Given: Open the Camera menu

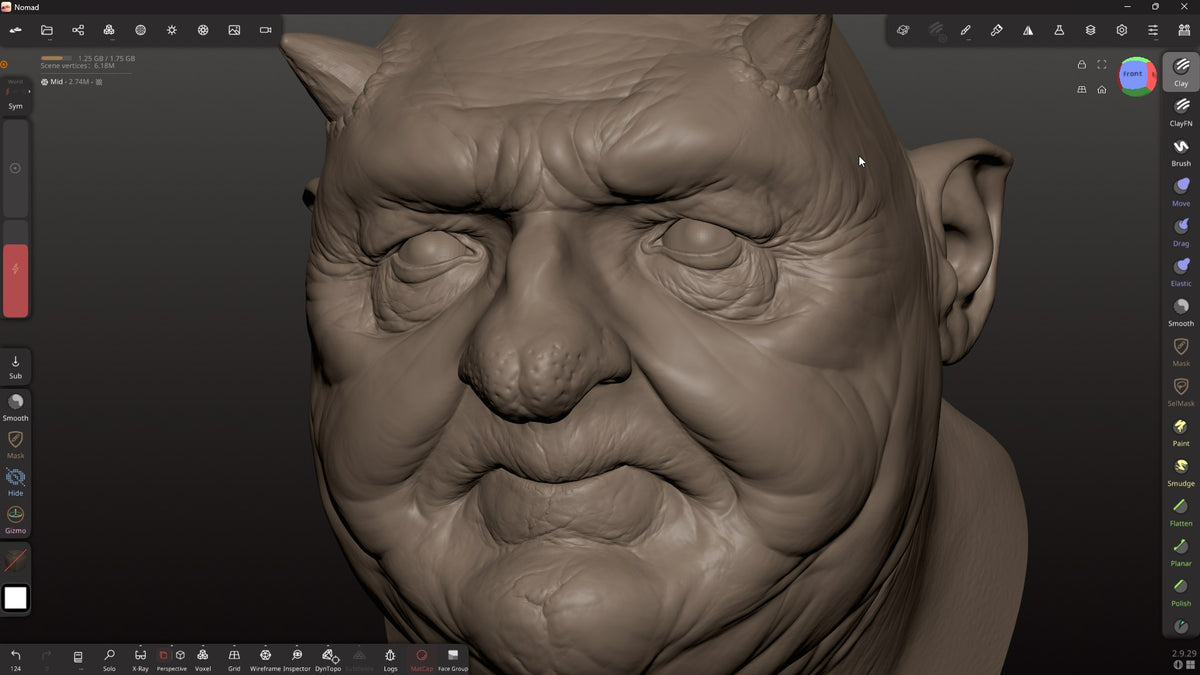Looking at the screenshot, I should [265, 30].
